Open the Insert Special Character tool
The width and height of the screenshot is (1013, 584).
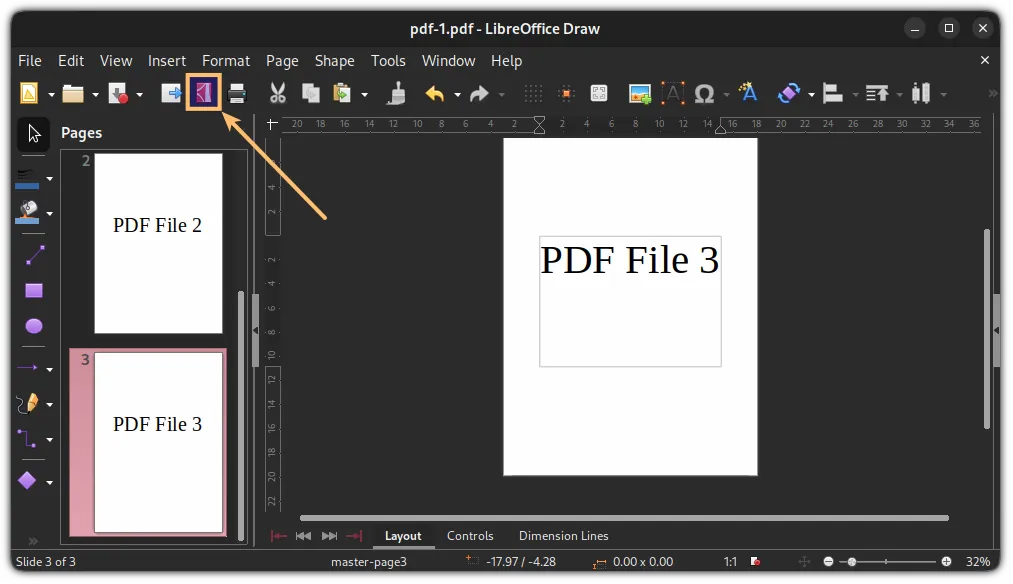[x=705, y=92]
